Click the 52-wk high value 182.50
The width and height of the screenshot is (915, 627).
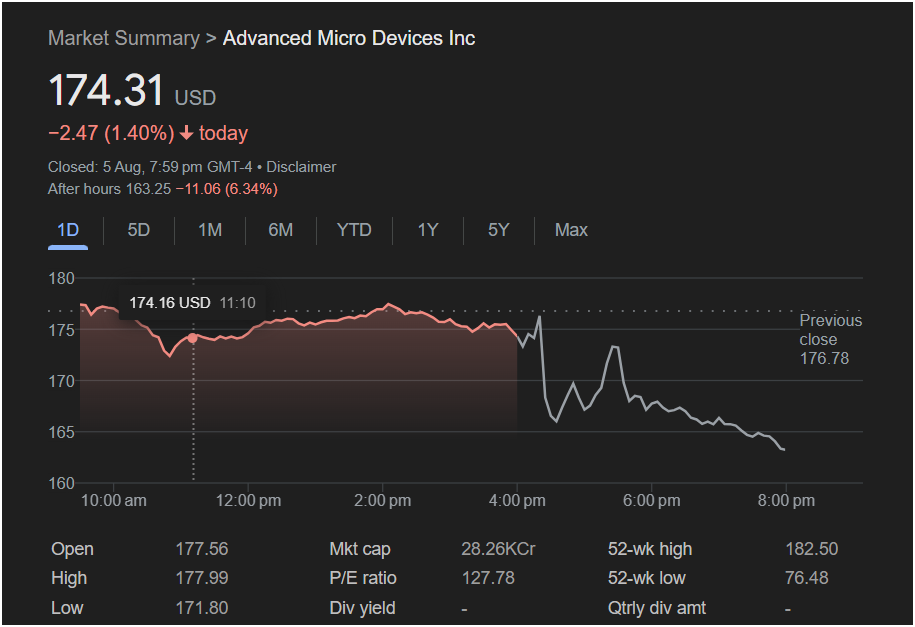(812, 549)
